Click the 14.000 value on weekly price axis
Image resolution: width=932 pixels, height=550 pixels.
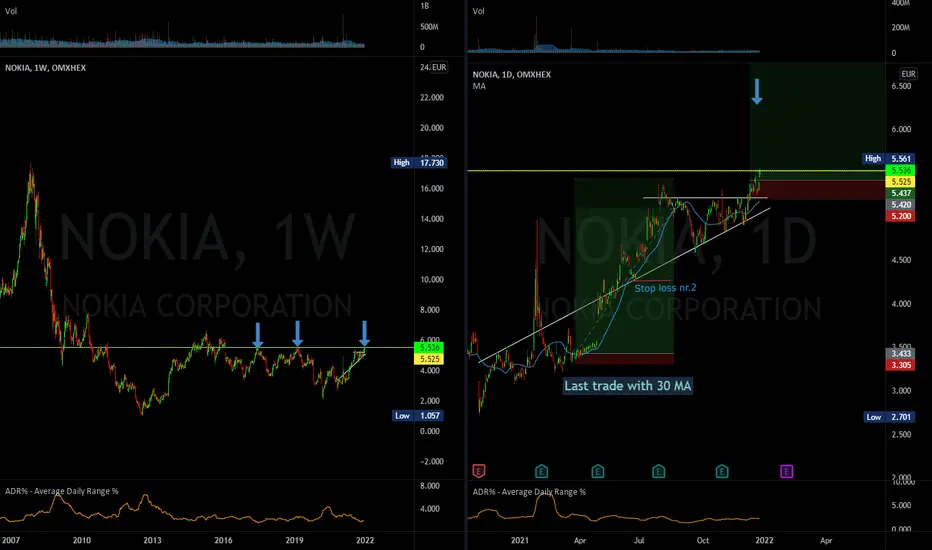click(x=432, y=219)
